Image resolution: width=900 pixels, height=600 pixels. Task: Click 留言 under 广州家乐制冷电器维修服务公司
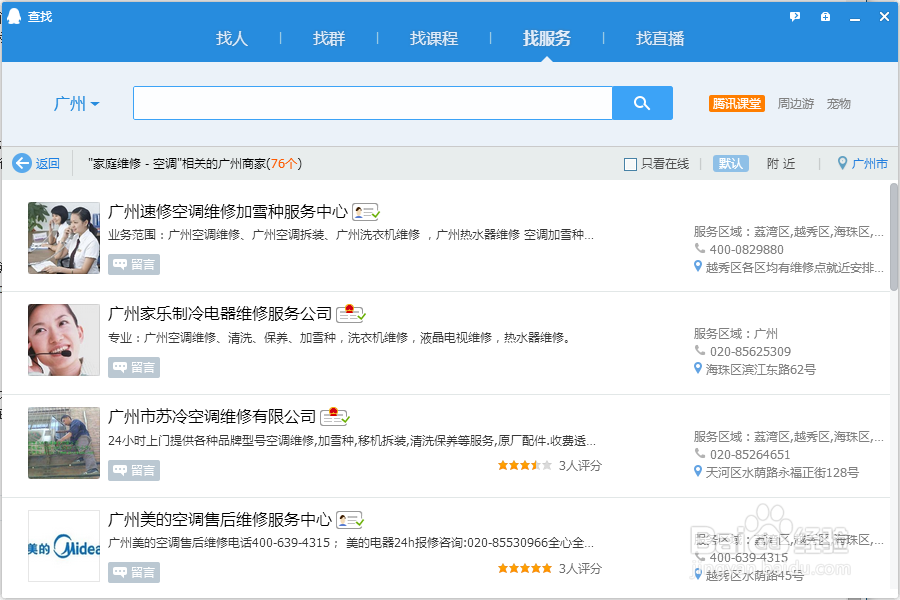tap(134, 367)
